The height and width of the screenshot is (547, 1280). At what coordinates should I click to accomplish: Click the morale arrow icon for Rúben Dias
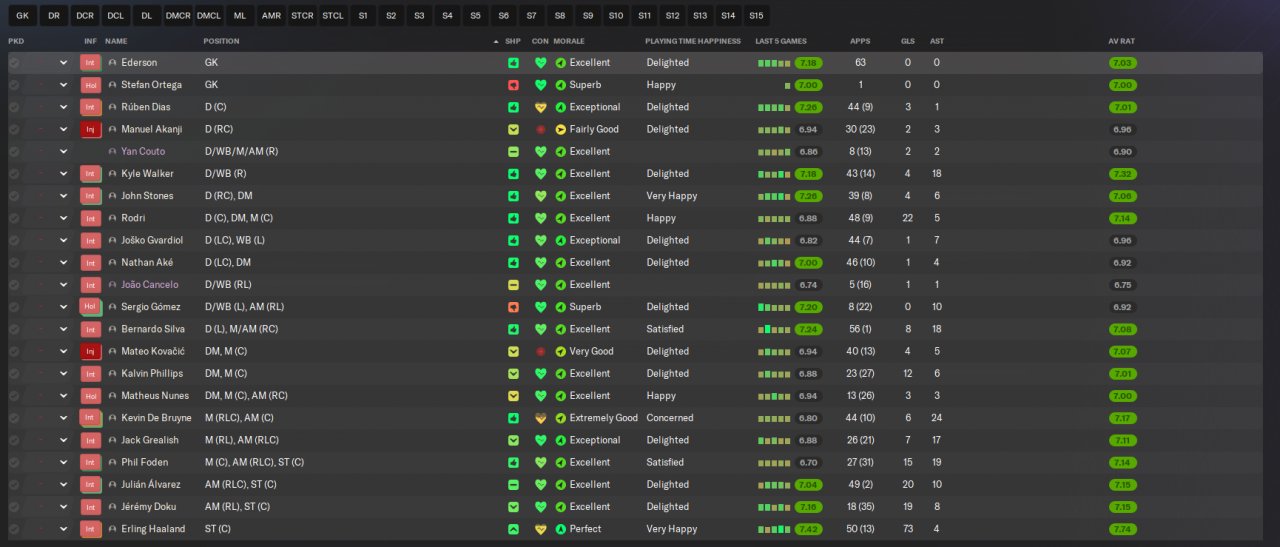click(561, 107)
